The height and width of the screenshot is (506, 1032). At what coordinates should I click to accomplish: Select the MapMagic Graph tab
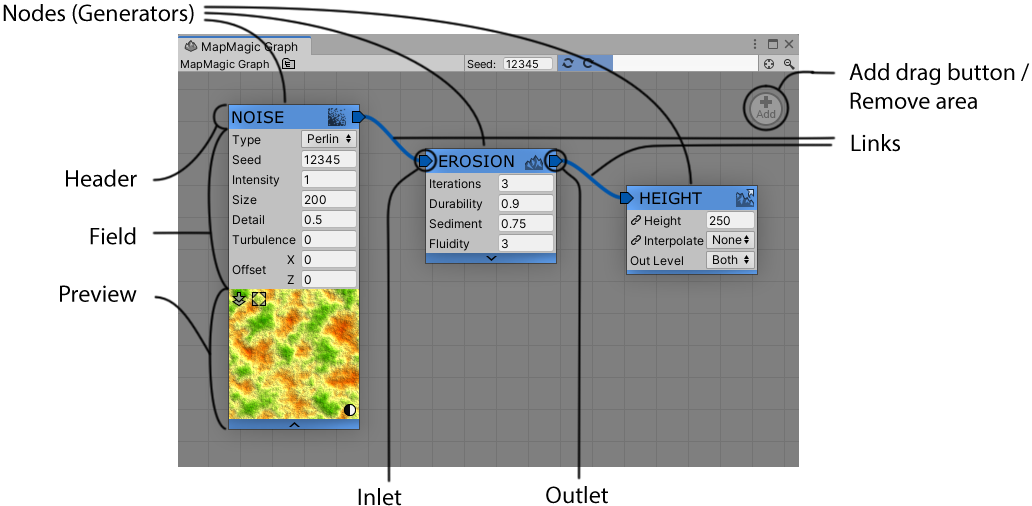pyautogui.click(x=243, y=47)
